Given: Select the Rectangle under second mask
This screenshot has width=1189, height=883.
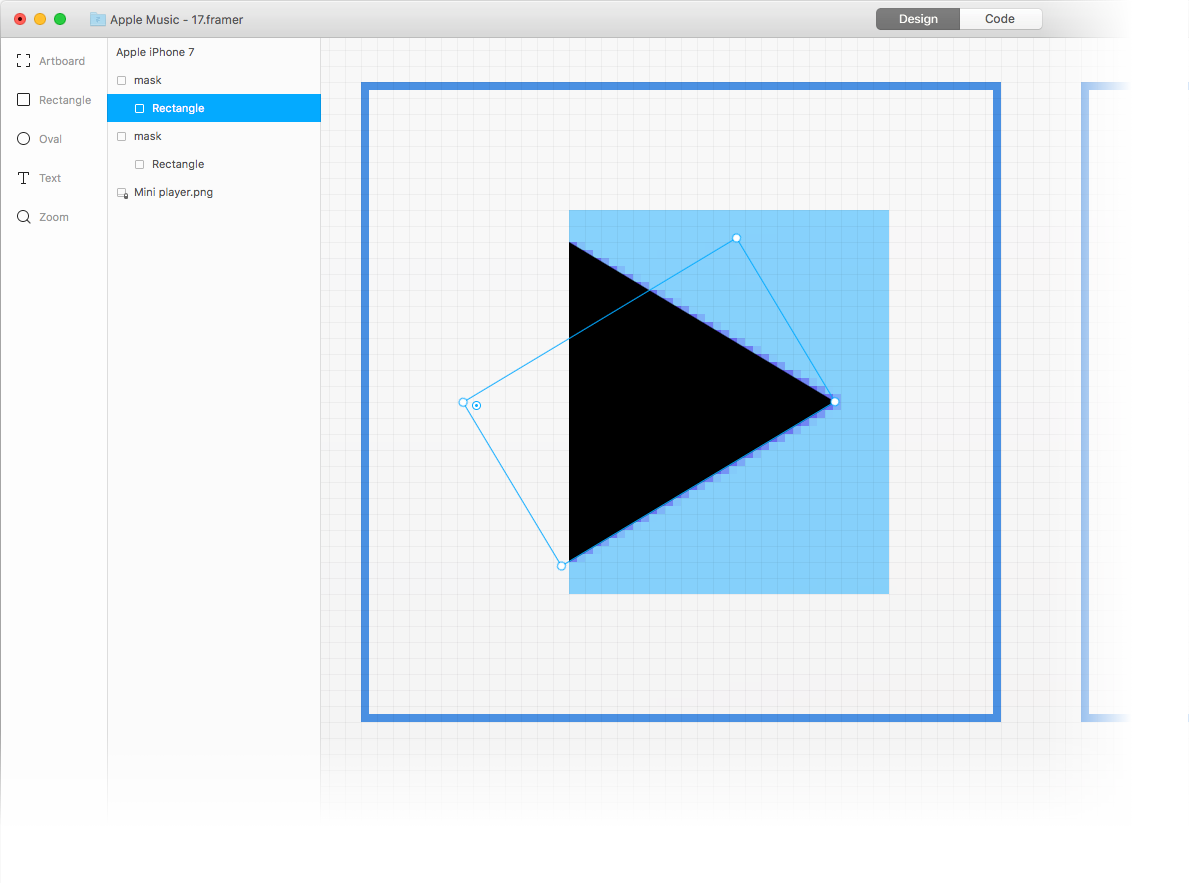Looking at the screenshot, I should point(214,165).
